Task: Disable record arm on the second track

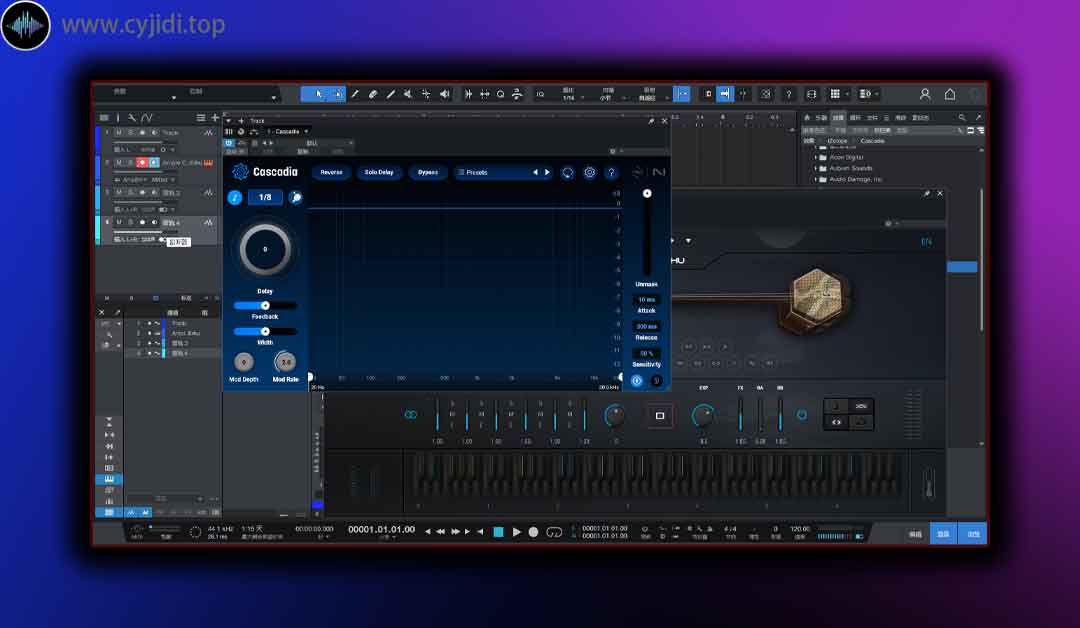Action: click(x=143, y=163)
